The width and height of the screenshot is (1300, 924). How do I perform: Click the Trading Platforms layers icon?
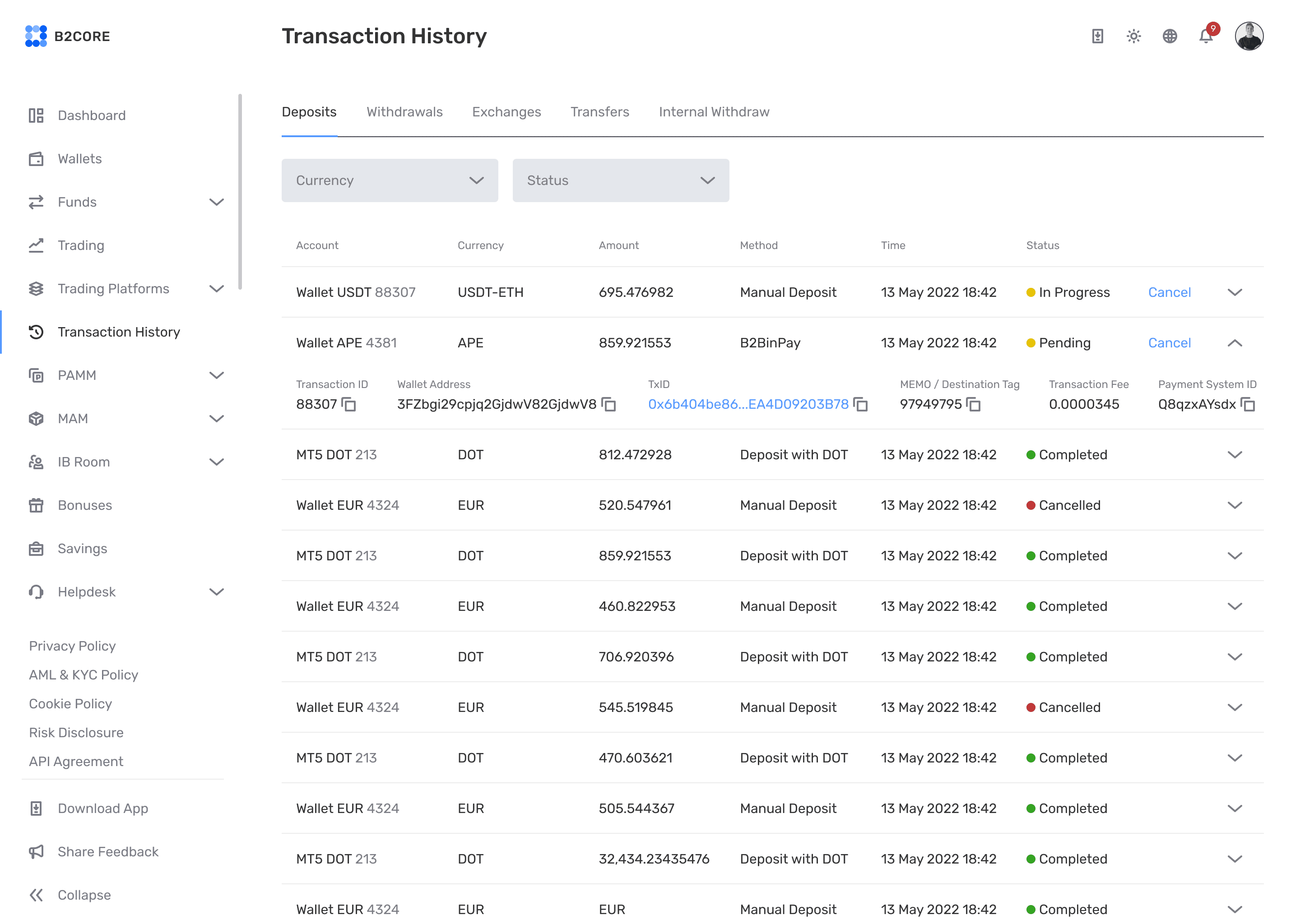point(36,288)
